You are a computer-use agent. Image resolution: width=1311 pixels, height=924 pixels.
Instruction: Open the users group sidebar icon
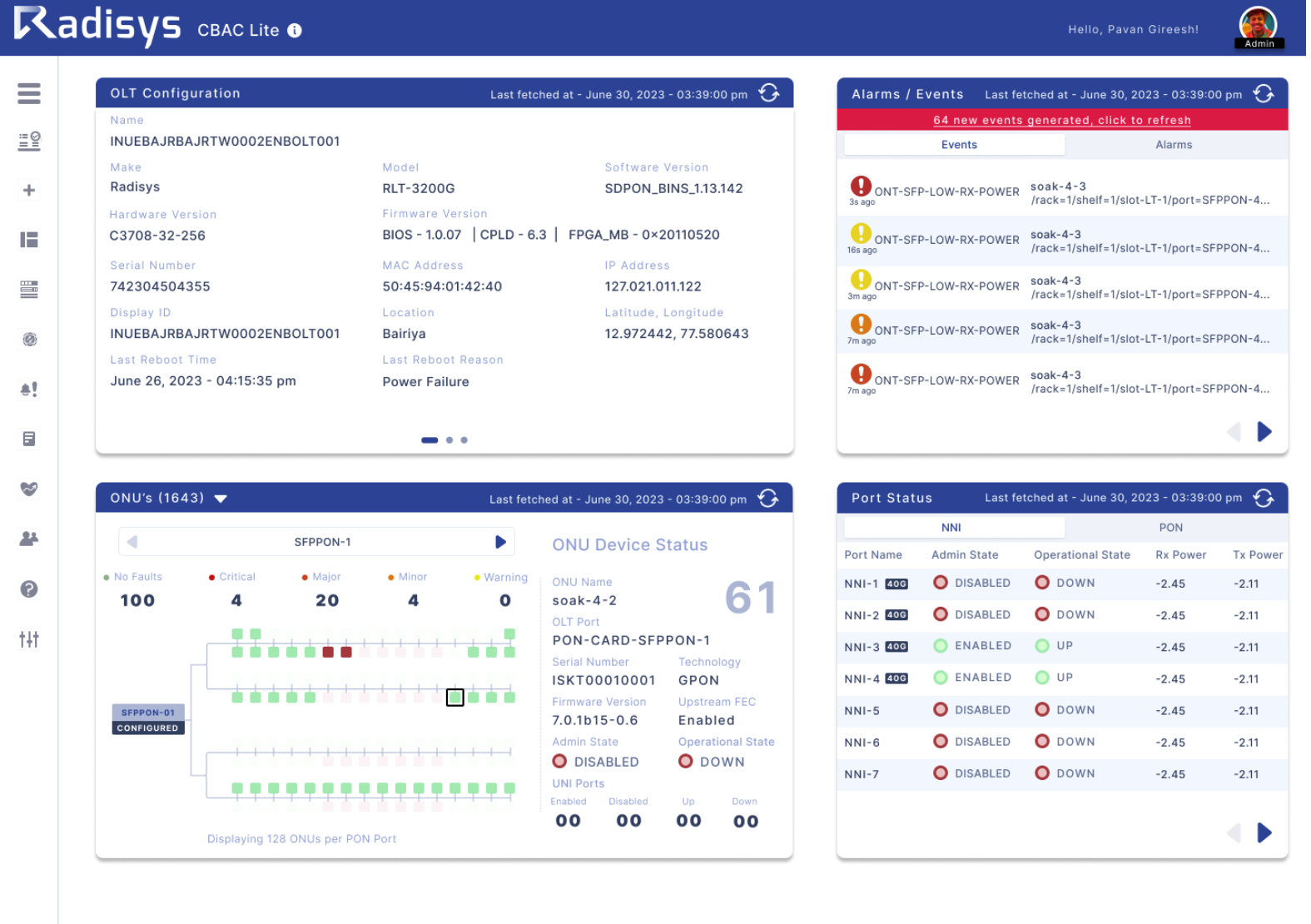(x=29, y=539)
